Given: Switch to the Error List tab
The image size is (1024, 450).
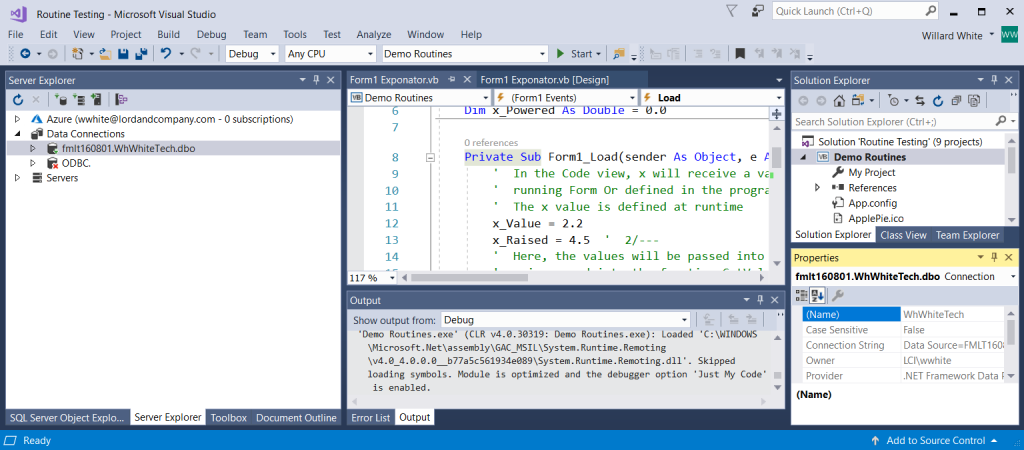Looking at the screenshot, I should pyautogui.click(x=370, y=418).
